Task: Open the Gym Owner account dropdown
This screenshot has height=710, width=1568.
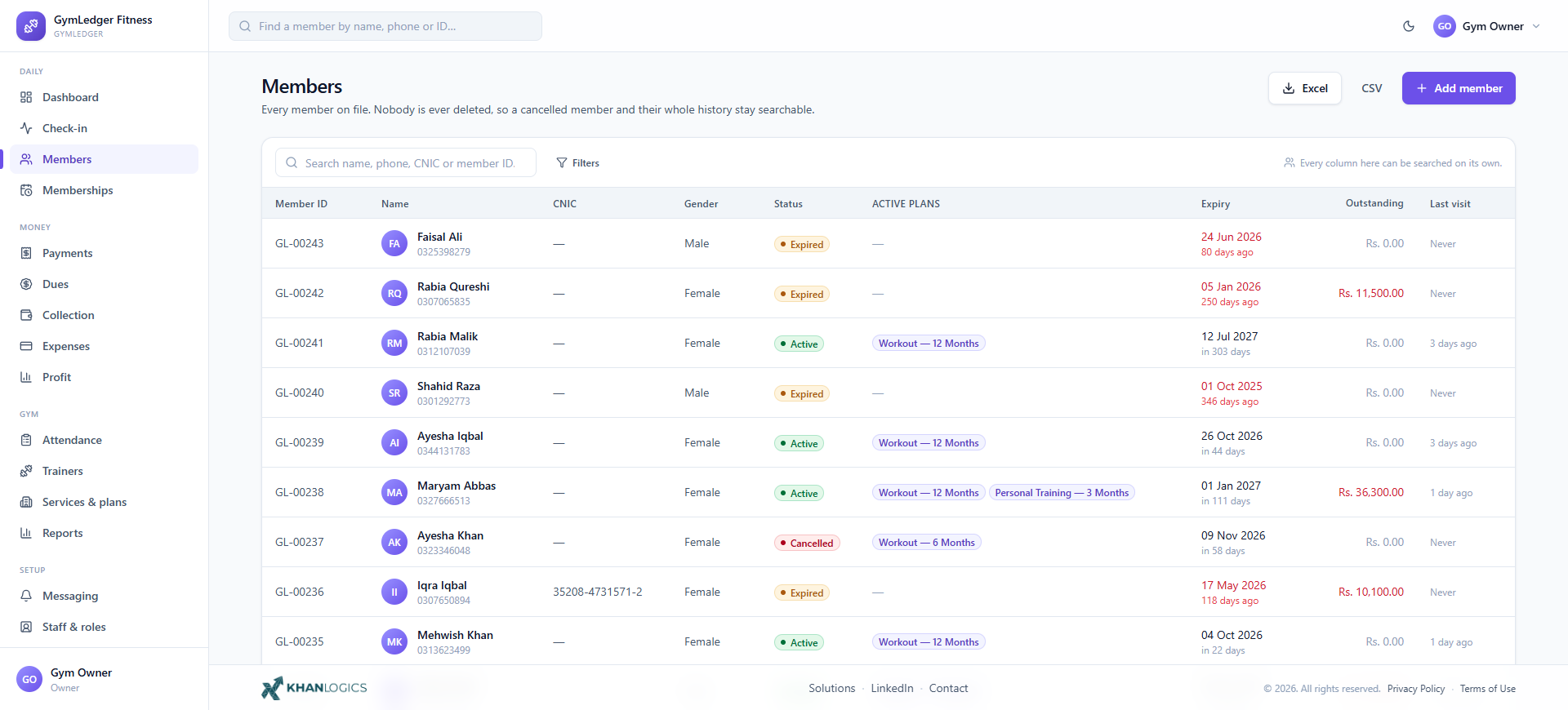Action: pos(1487,26)
